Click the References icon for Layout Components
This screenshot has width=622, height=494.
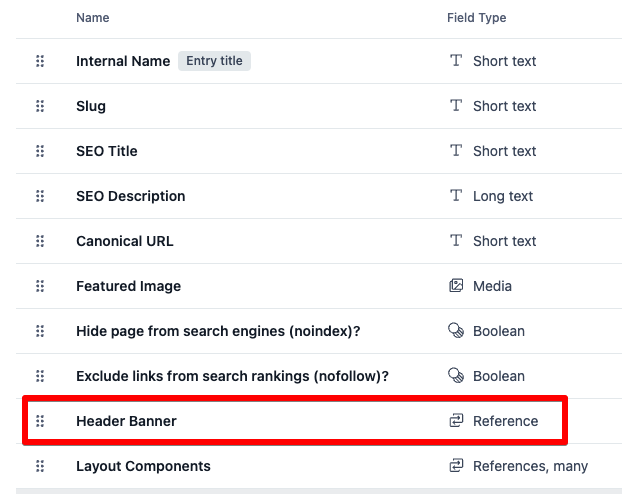[x=456, y=466]
